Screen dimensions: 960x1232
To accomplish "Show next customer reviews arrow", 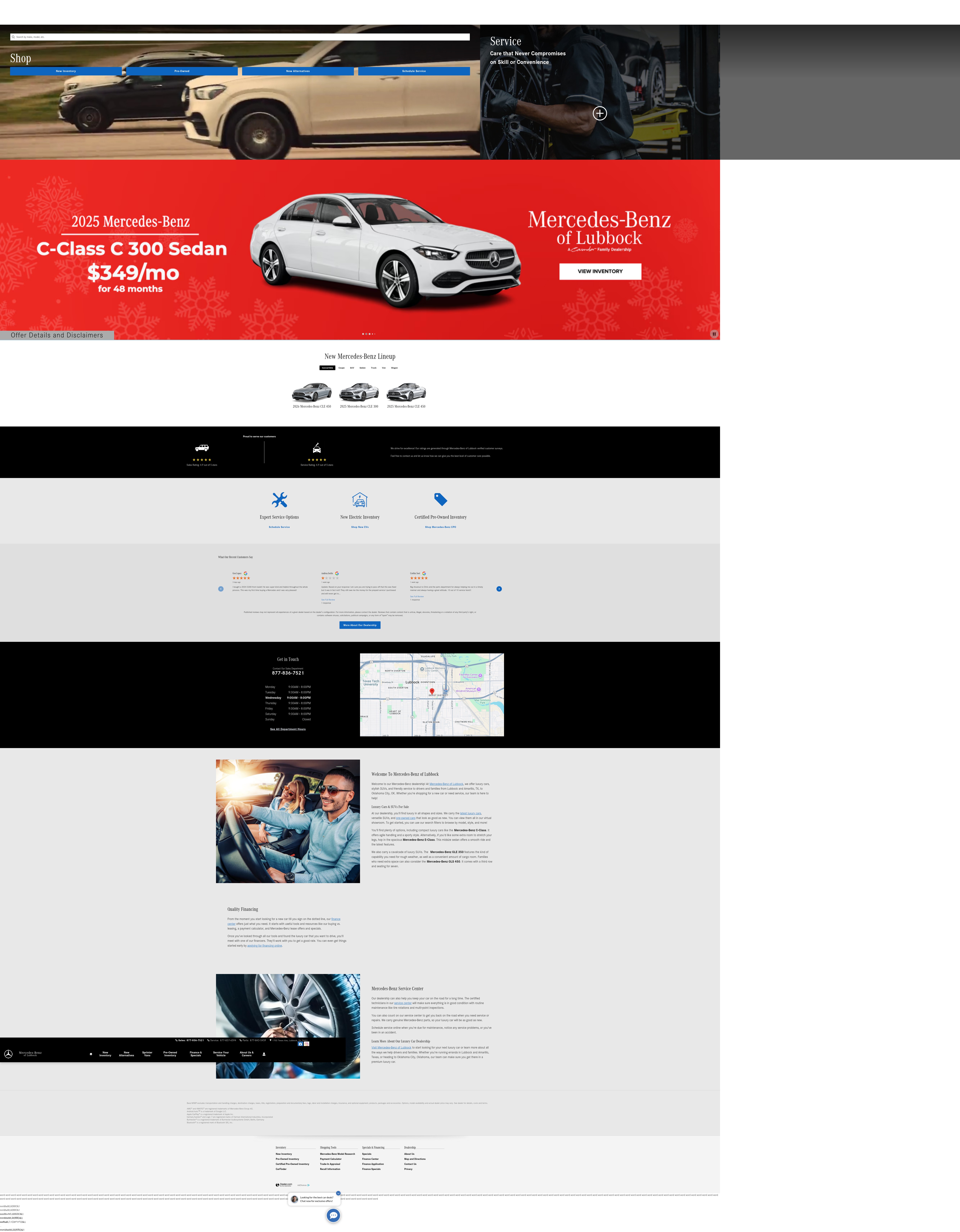I will [499, 589].
